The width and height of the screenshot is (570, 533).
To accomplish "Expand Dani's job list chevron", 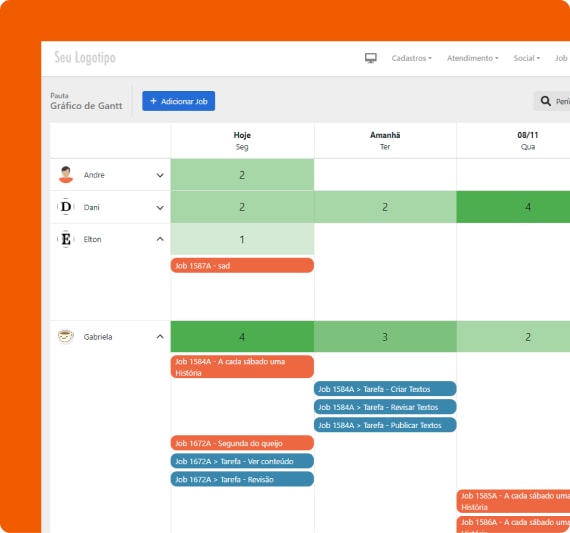I will click(160, 208).
